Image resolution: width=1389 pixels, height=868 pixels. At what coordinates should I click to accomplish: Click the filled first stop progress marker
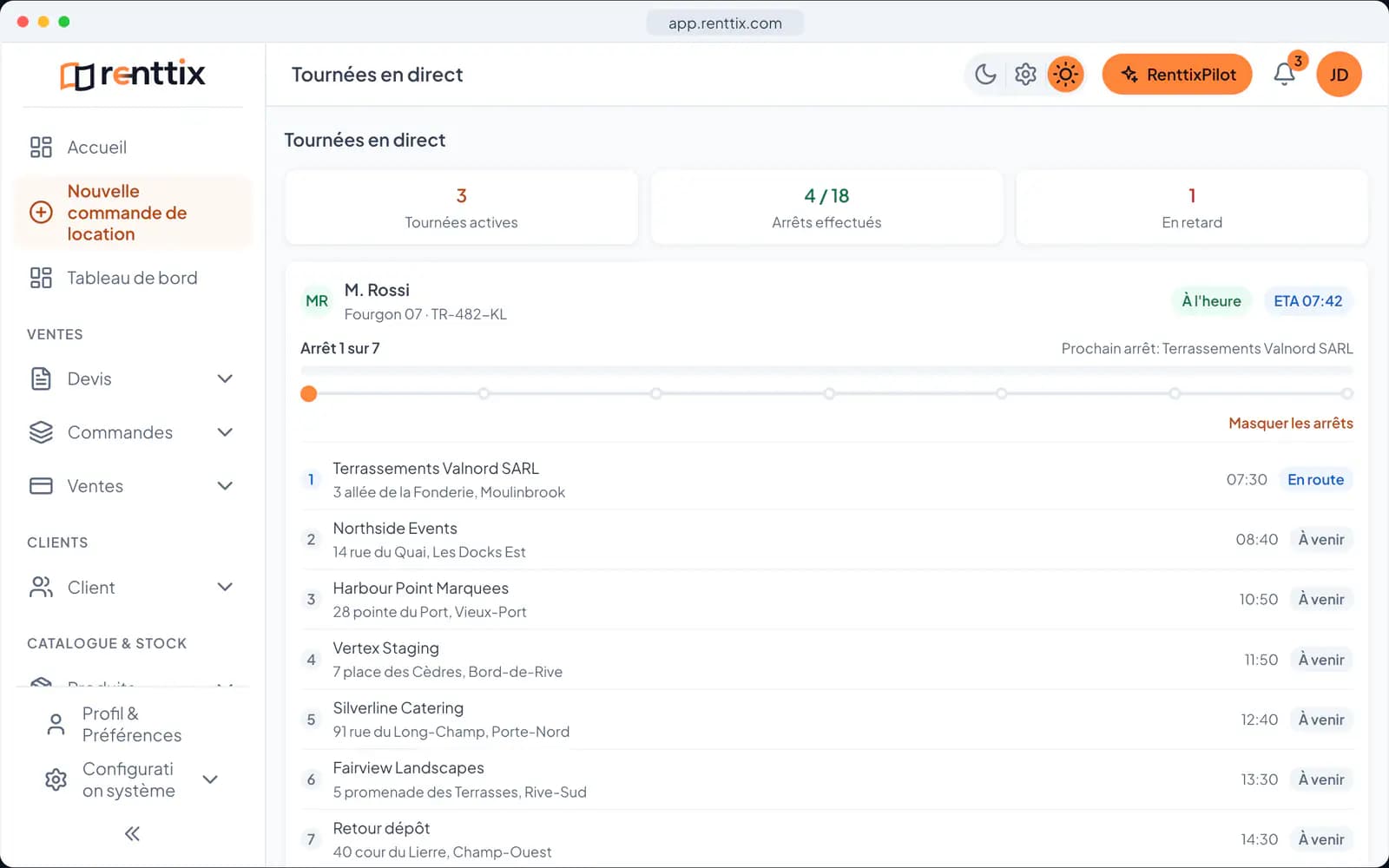click(308, 394)
